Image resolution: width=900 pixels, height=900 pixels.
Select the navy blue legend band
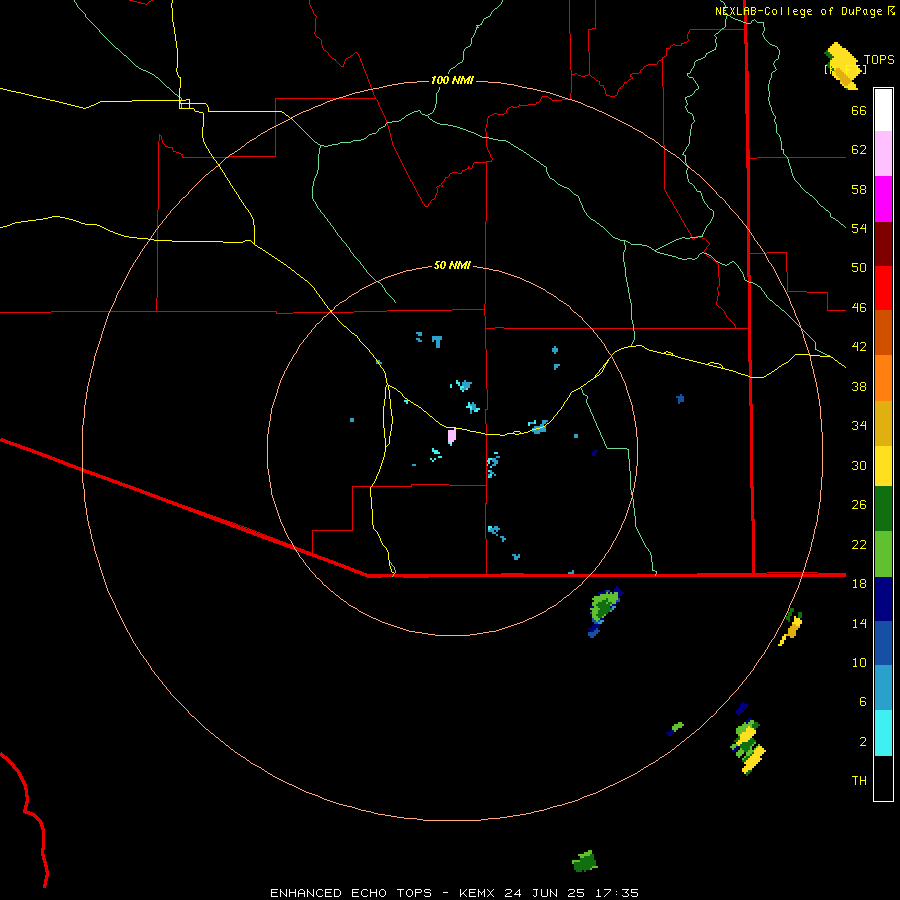click(883, 599)
